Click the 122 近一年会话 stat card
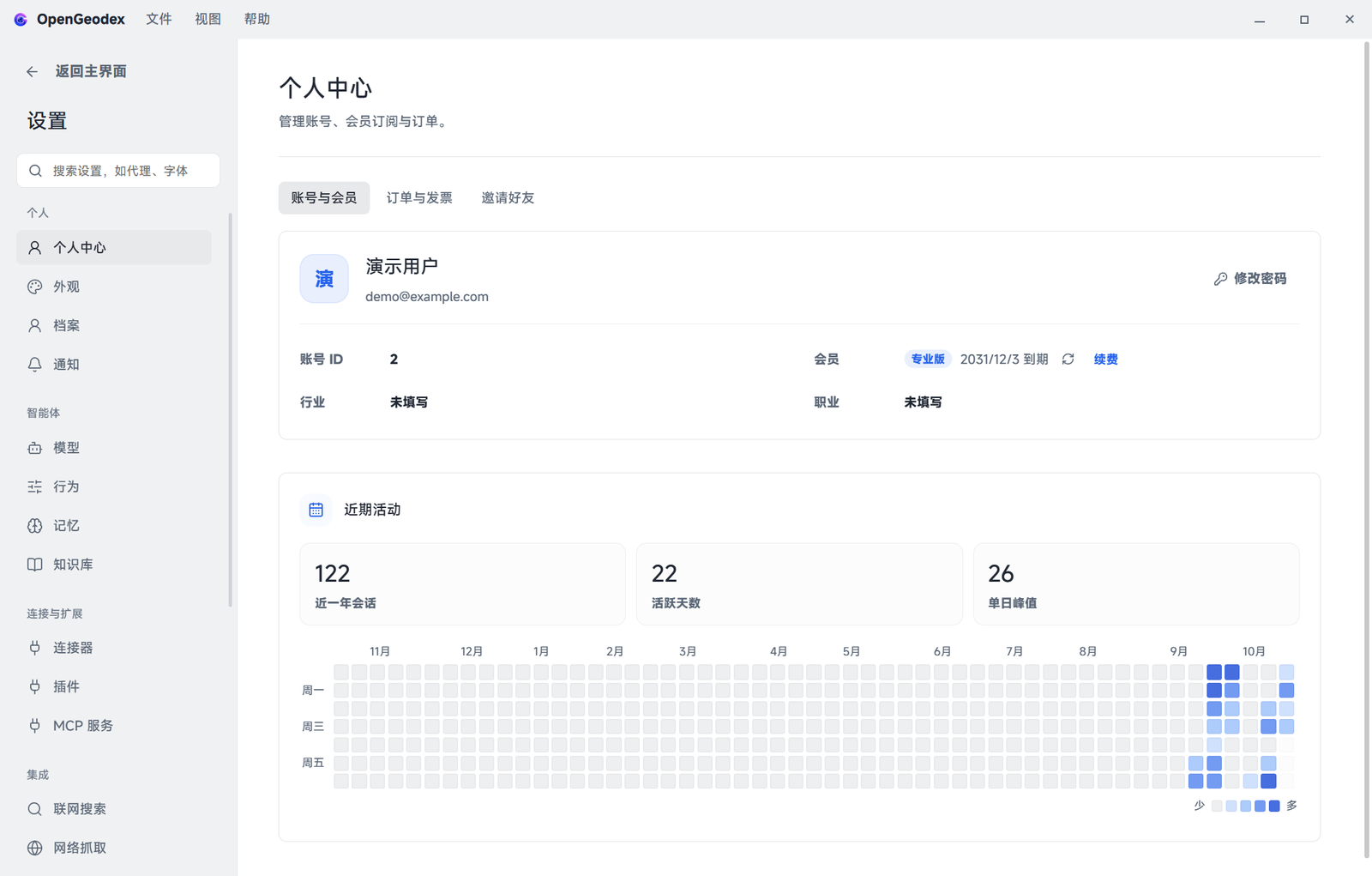The image size is (1372, 876). (462, 584)
